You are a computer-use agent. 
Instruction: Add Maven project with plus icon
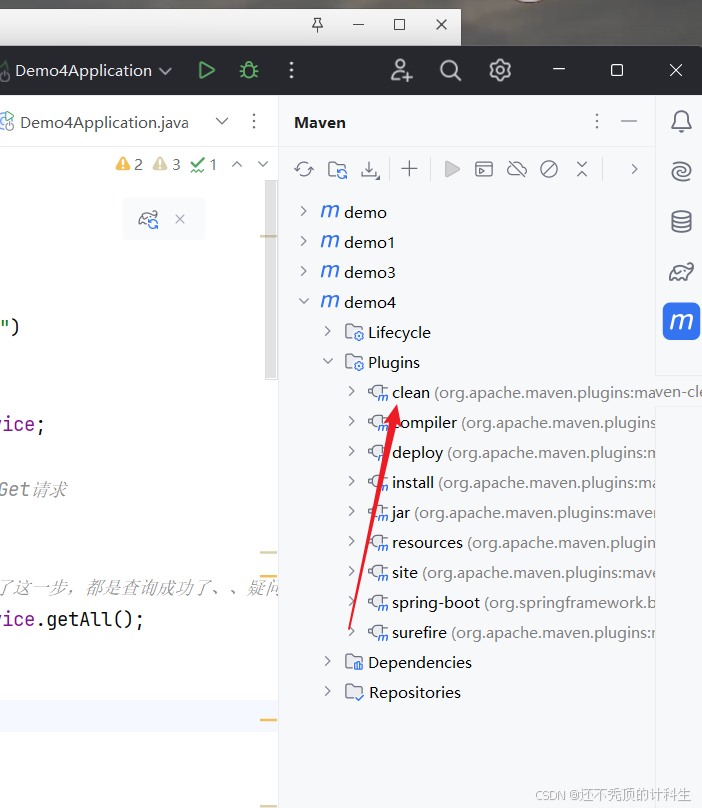409,169
